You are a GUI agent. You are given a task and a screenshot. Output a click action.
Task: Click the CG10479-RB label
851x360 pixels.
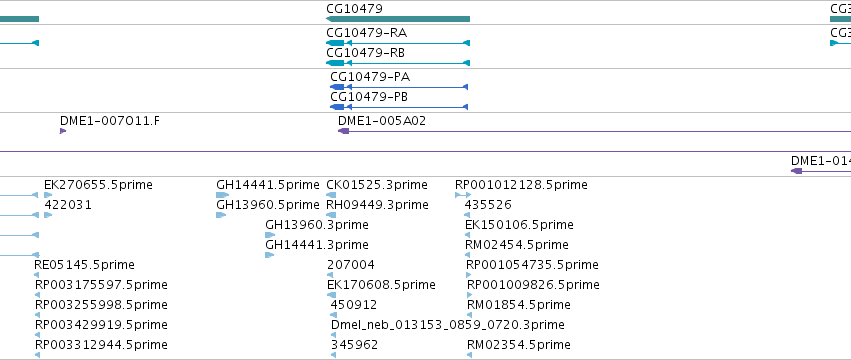tap(365, 53)
